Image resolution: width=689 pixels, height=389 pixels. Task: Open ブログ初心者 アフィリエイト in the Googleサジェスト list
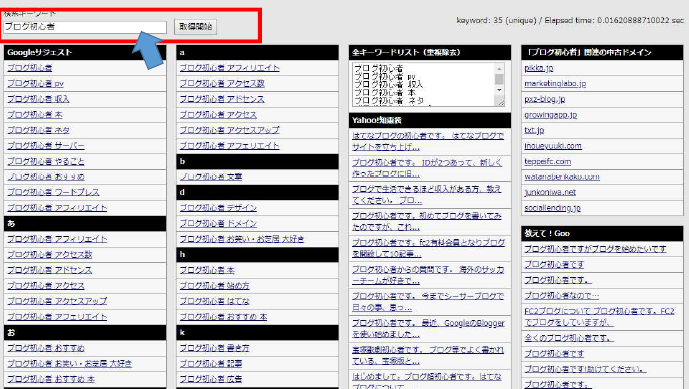pyautogui.click(x=57, y=208)
